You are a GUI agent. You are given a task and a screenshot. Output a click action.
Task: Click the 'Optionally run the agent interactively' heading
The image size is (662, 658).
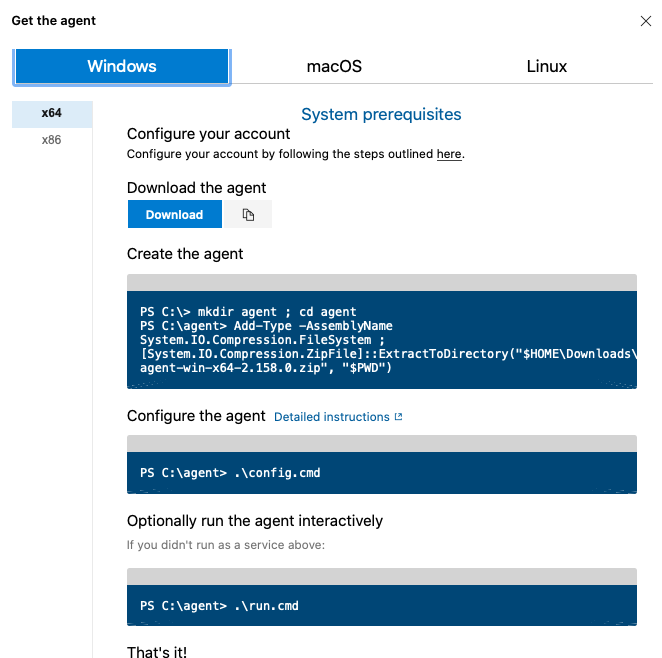(x=255, y=521)
